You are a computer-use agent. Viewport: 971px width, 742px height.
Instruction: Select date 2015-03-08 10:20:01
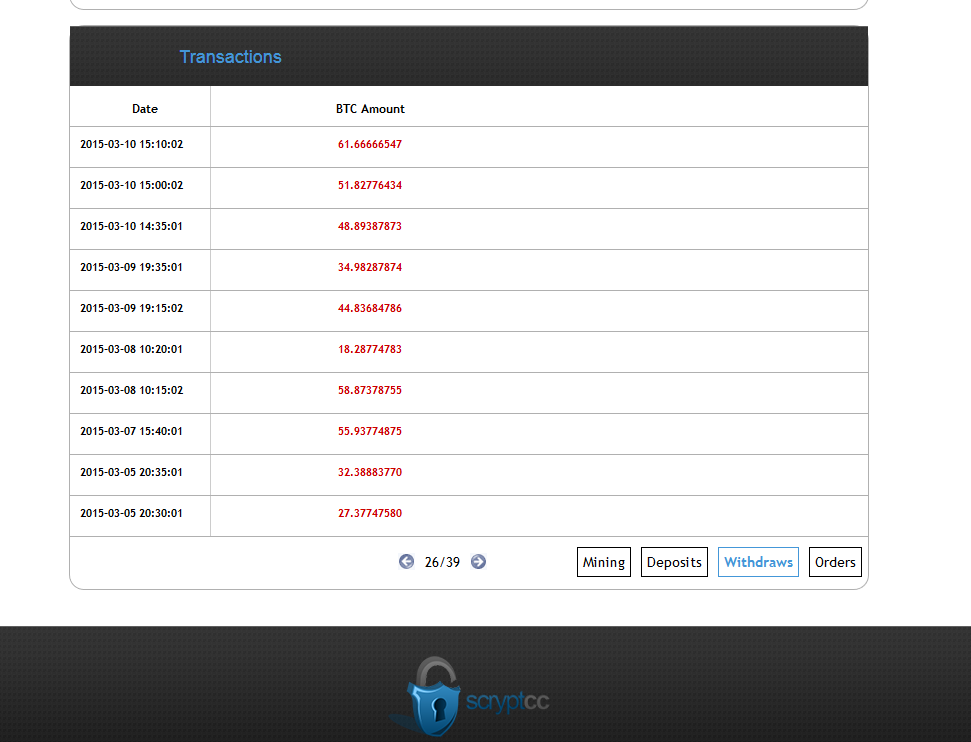click(x=132, y=349)
